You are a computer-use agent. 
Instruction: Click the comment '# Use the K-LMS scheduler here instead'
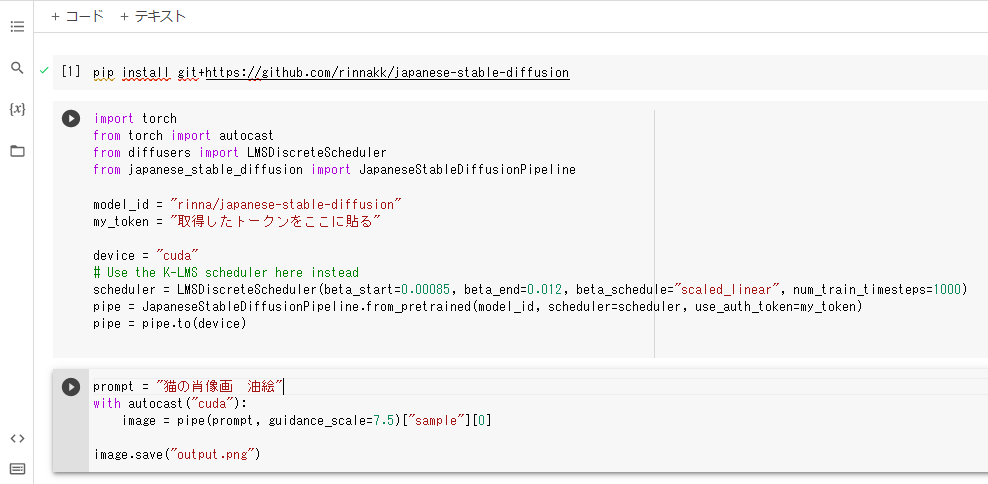click(226, 272)
